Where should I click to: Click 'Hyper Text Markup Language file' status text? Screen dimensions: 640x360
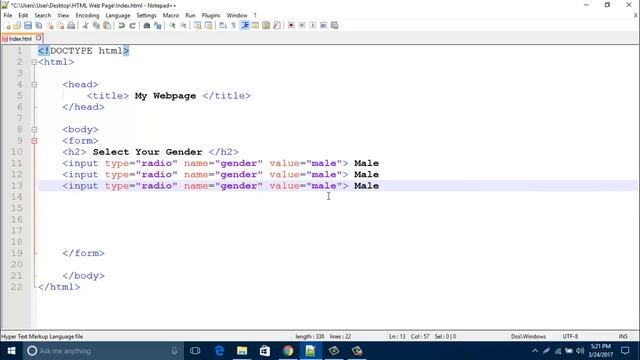(x=42, y=337)
